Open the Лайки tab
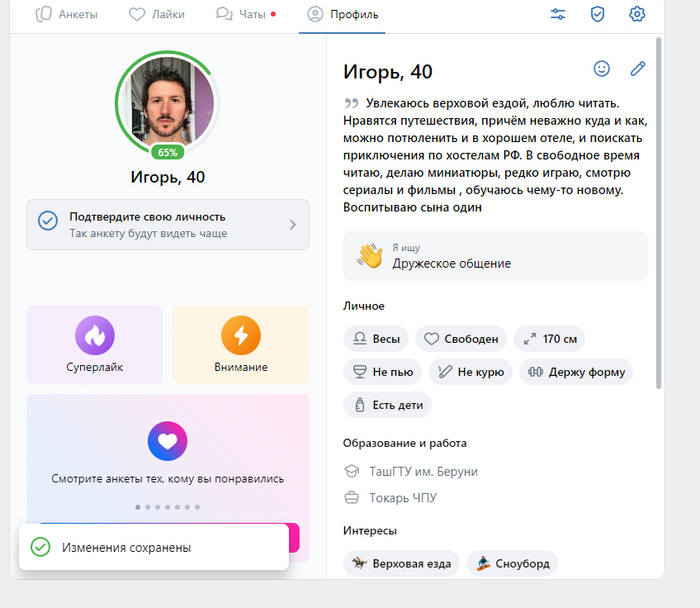Image resolution: width=700 pixels, height=608 pixels. pos(159,15)
